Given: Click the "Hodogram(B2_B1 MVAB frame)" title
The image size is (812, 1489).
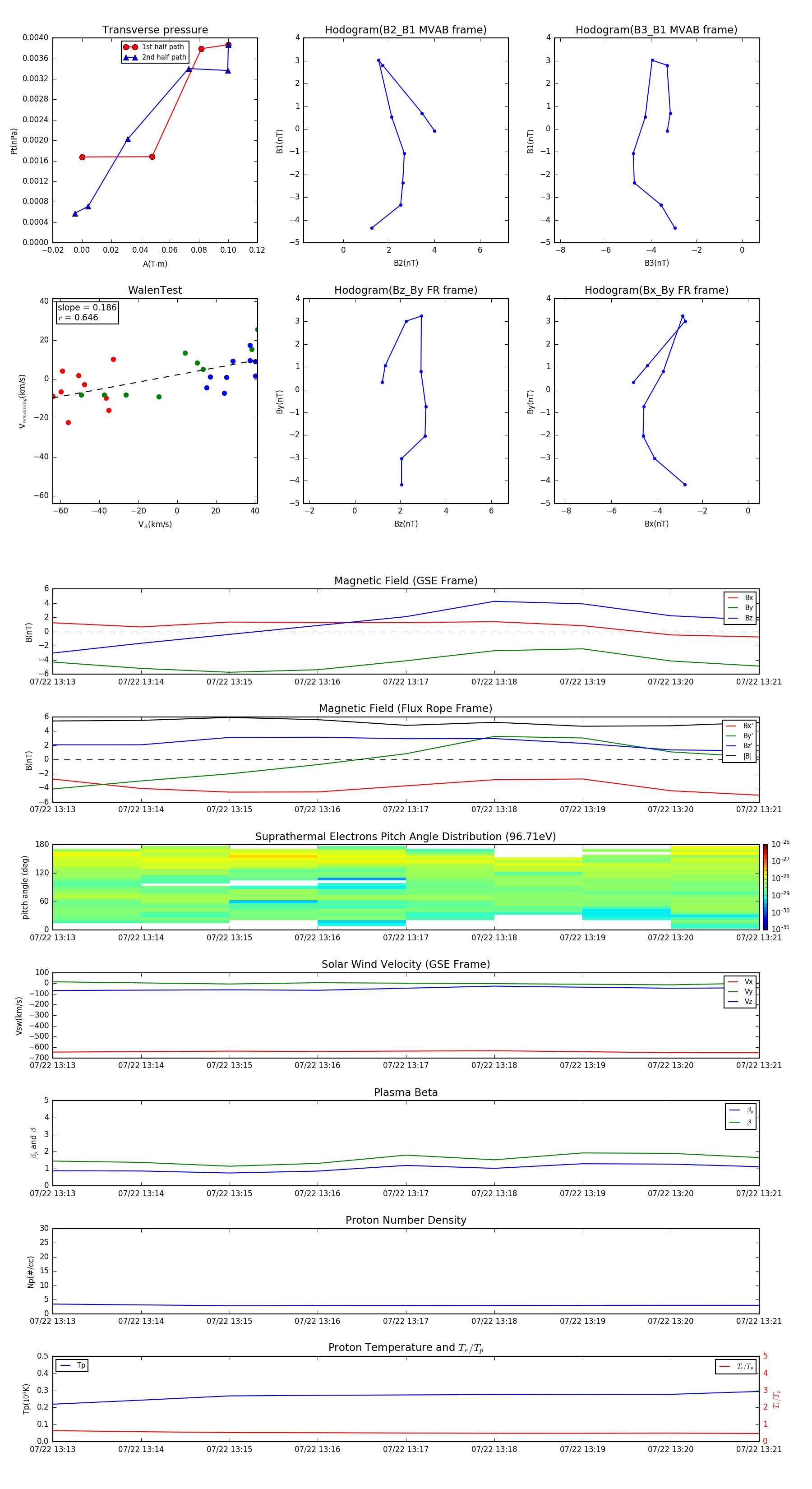Looking at the screenshot, I should (x=406, y=30).
